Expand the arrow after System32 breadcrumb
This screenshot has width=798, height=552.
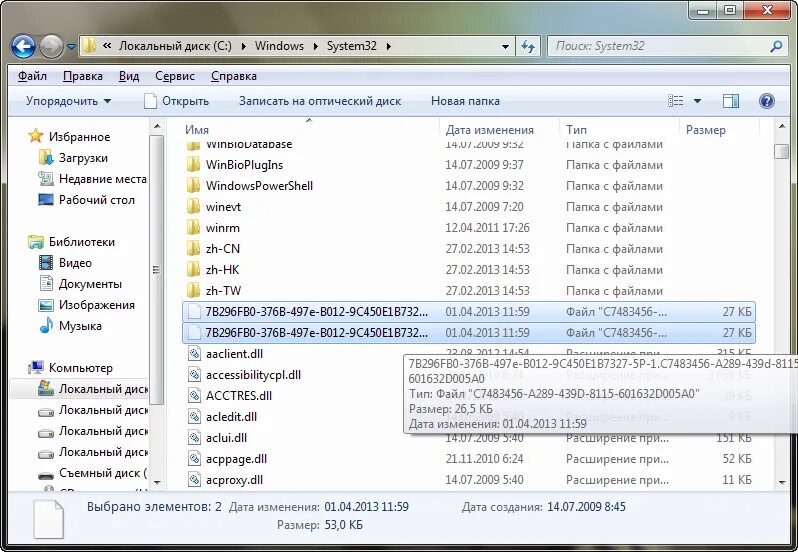[x=389, y=46]
